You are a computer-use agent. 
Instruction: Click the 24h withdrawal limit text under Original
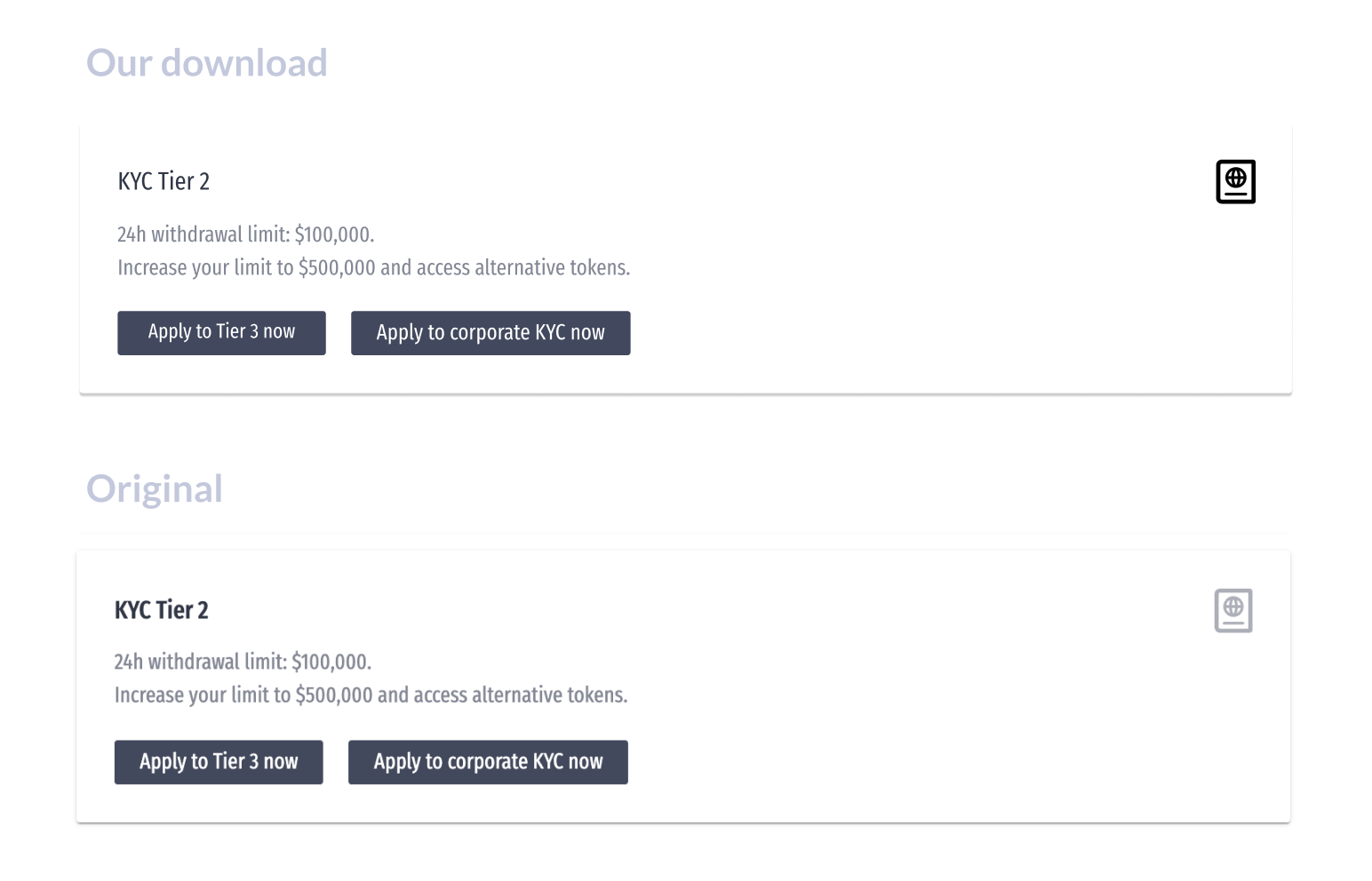199,663
